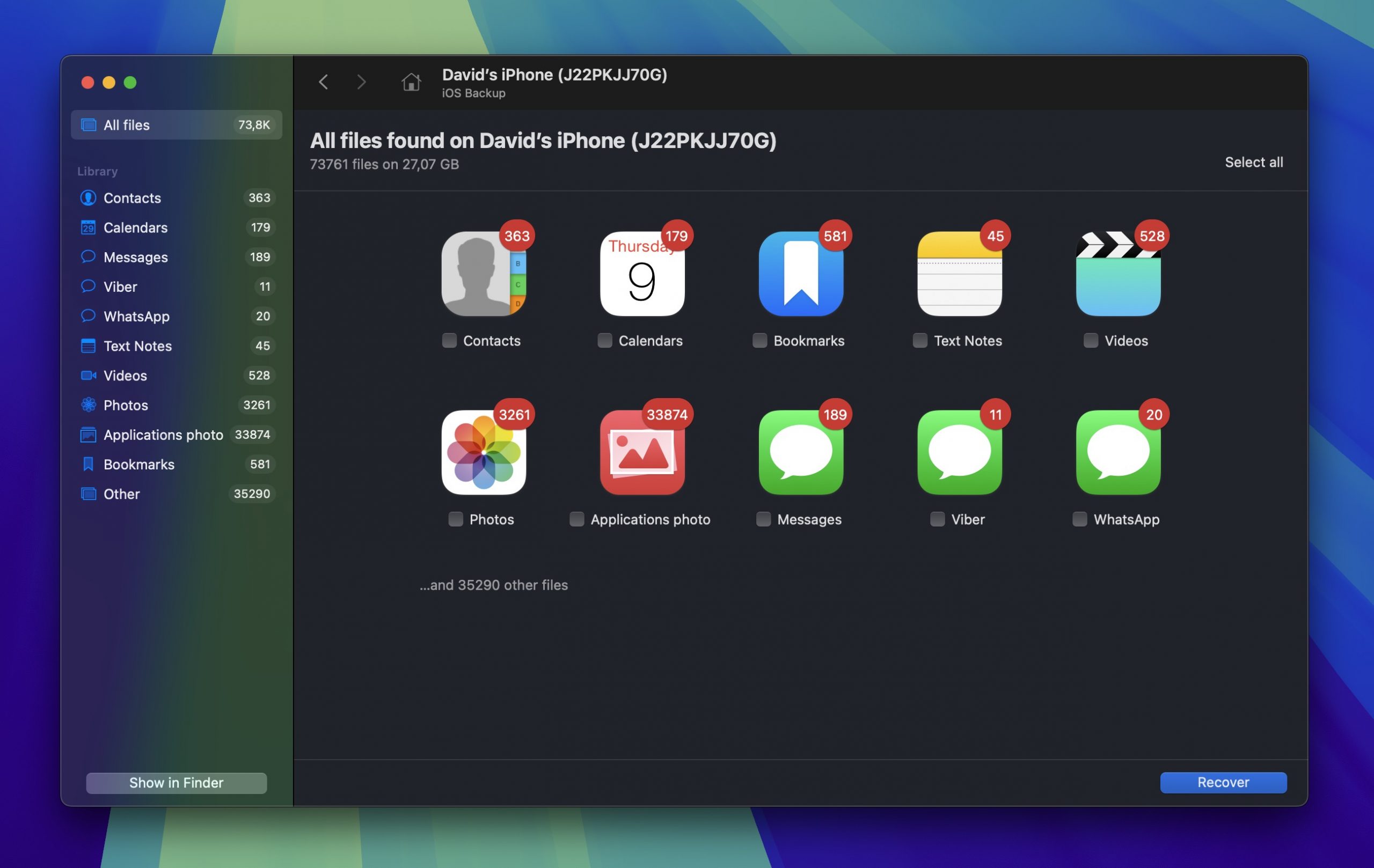
Task: Open the large Videos clapperboard icon
Action: 1118,273
